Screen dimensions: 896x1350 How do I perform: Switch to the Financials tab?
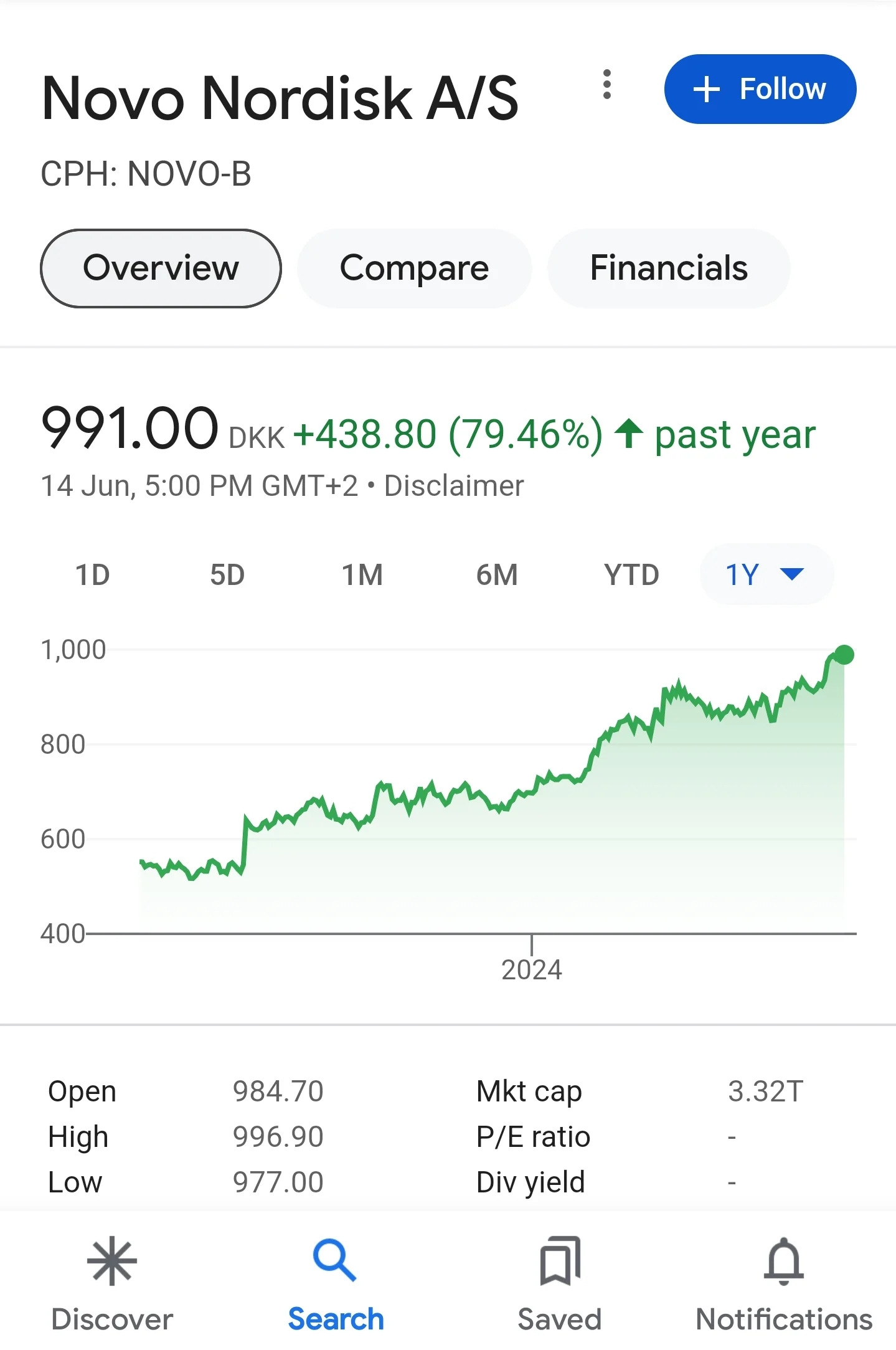click(x=669, y=269)
